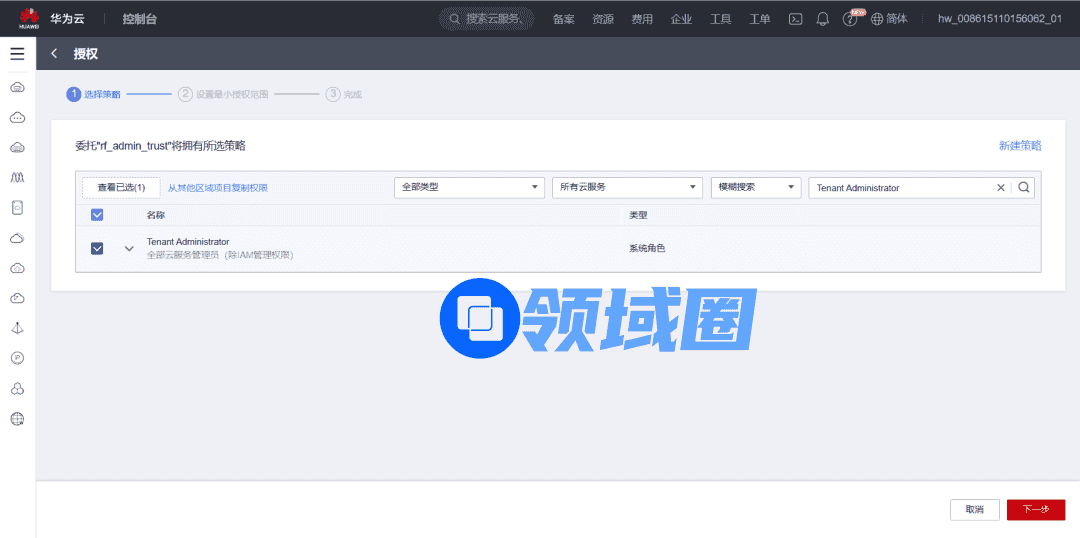The image size is (1080, 538).
Task: Clear the Tenant Administrator search text
Action: 1001,187
